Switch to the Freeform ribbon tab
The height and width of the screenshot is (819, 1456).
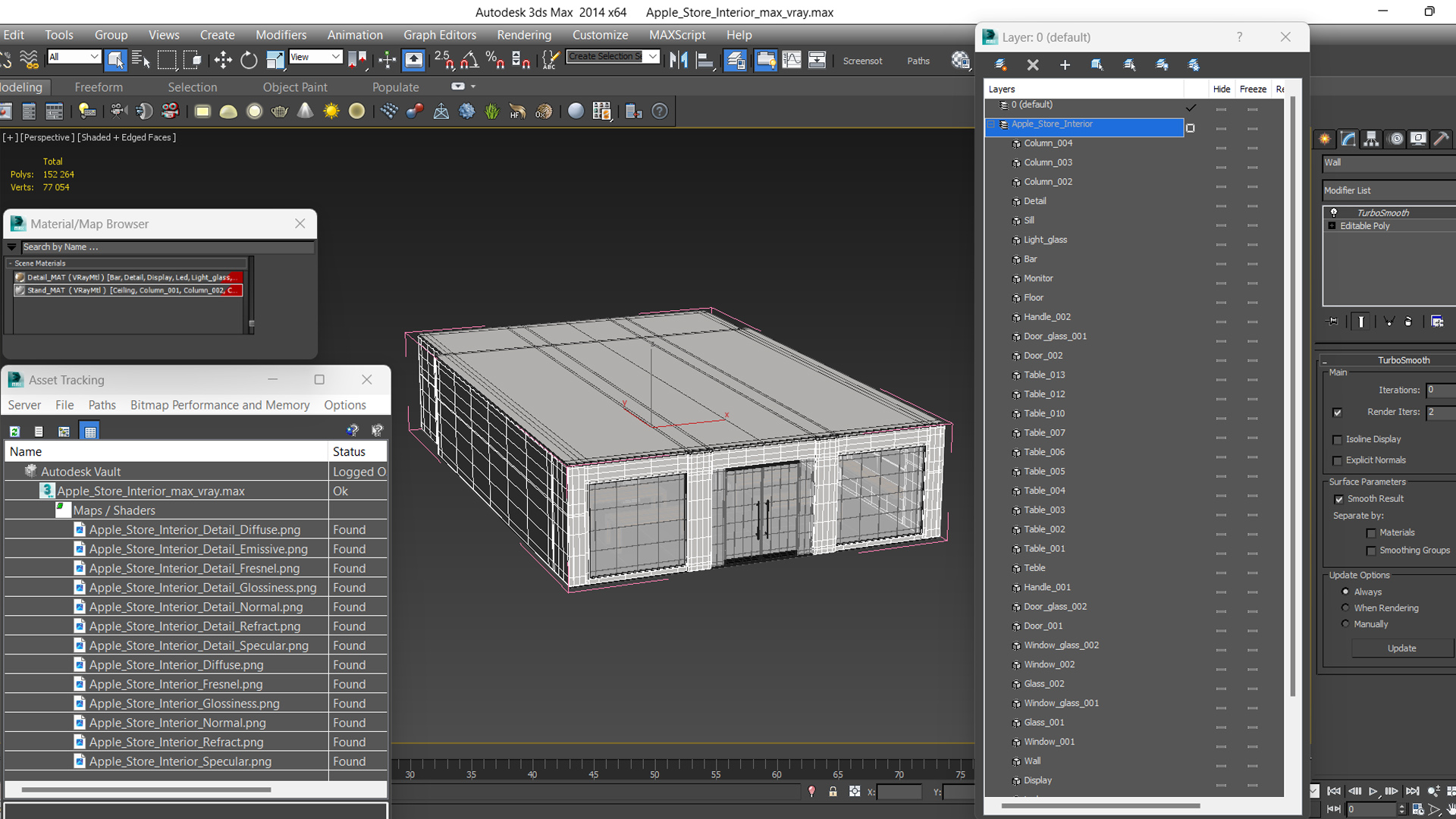click(99, 87)
